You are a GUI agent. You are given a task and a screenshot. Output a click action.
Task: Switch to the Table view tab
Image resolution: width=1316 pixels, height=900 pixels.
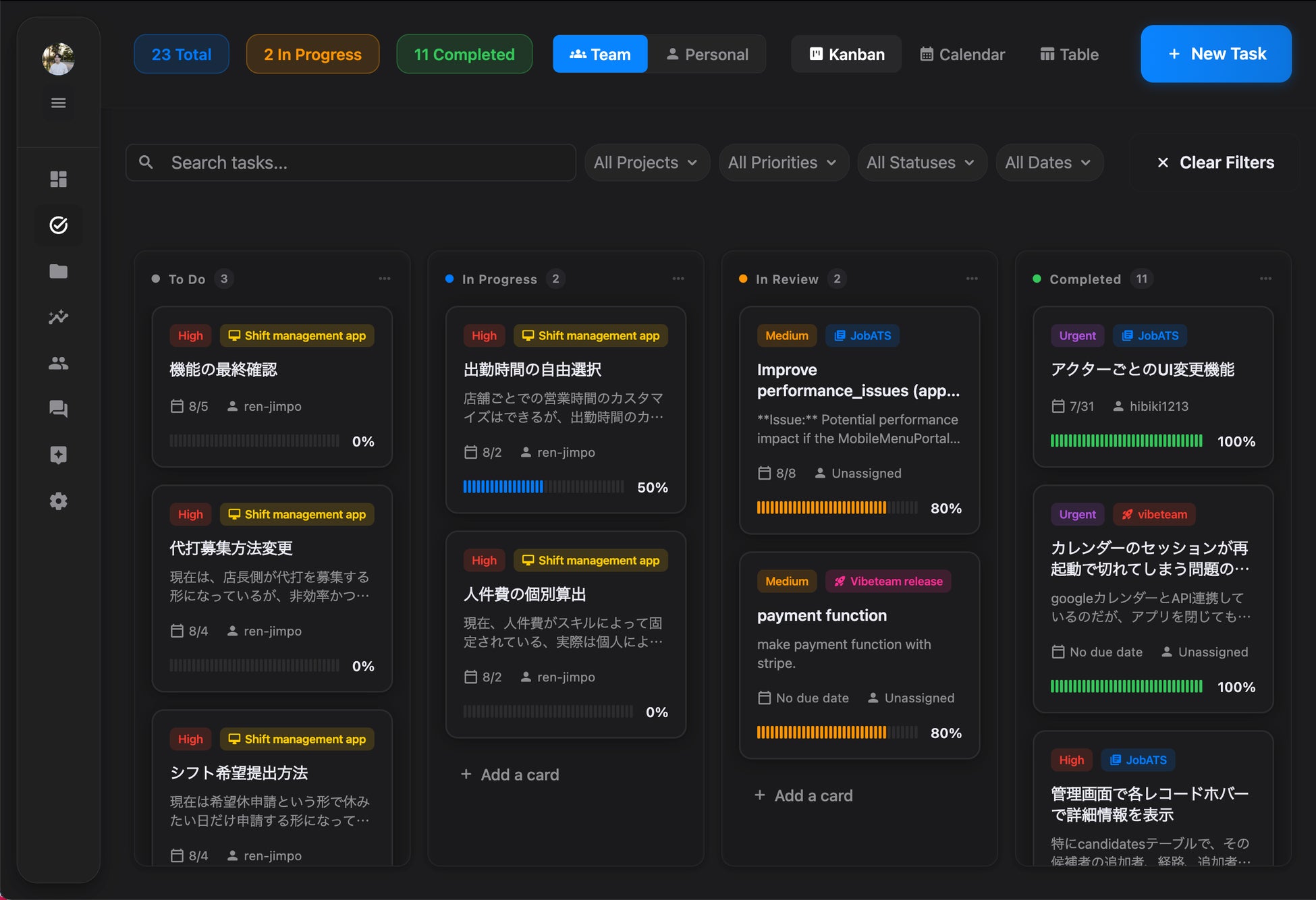pos(1069,55)
